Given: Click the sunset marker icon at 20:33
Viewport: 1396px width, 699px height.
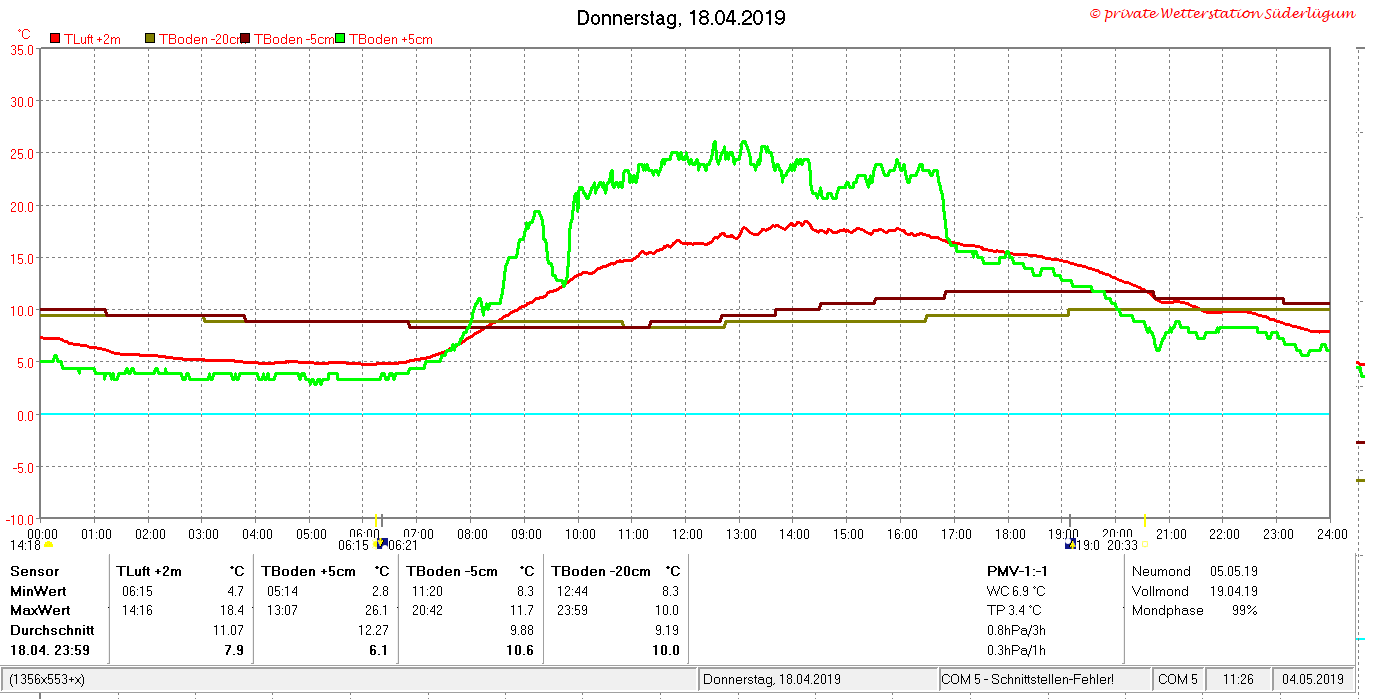Looking at the screenshot, I should (1144, 545).
